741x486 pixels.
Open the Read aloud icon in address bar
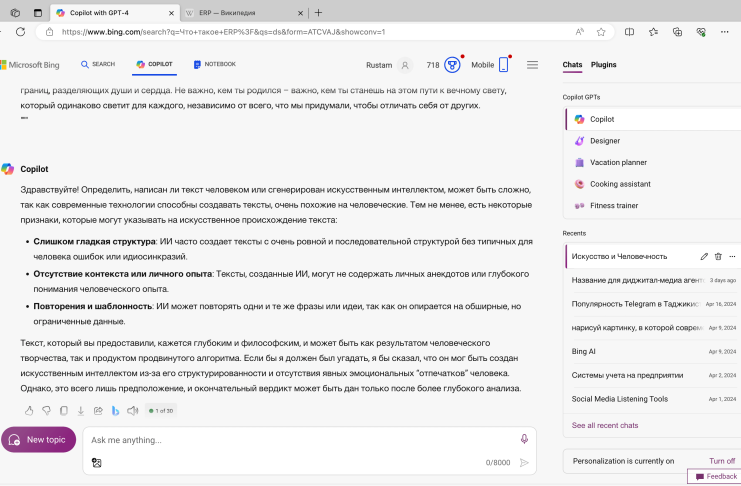coord(579,32)
